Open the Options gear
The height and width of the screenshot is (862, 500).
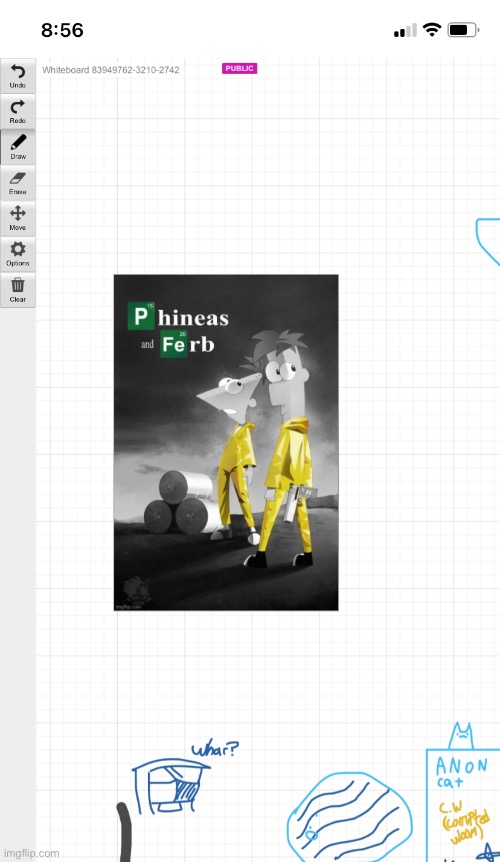pyautogui.click(x=18, y=255)
